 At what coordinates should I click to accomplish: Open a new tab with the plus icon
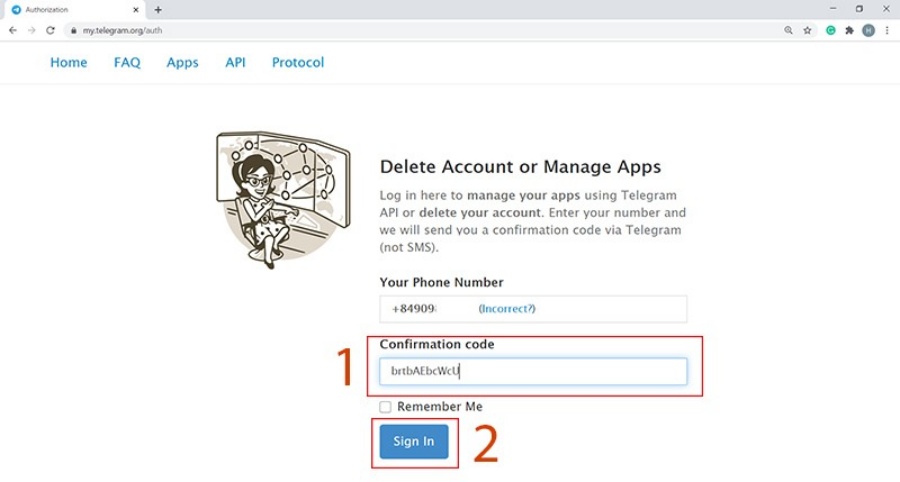158,10
